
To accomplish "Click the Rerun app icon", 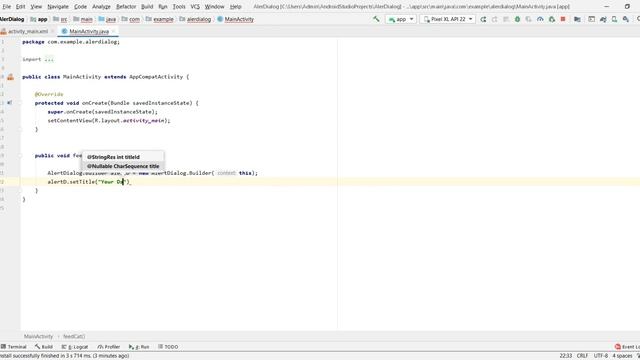I will point(483,19).
